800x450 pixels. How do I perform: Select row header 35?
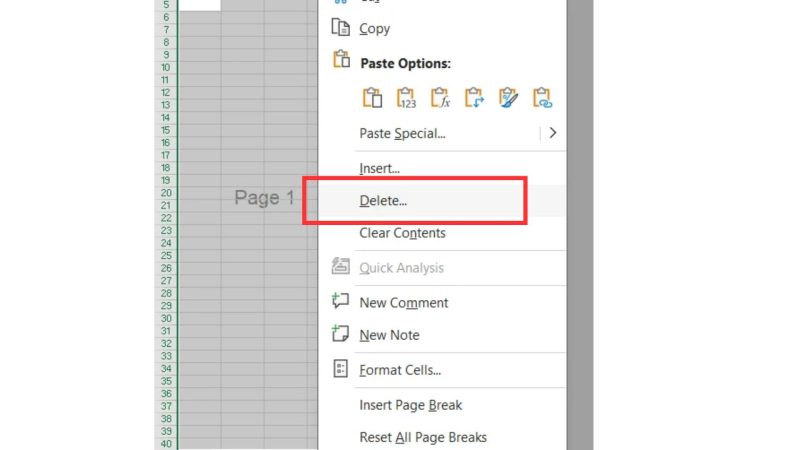pyautogui.click(x=166, y=381)
